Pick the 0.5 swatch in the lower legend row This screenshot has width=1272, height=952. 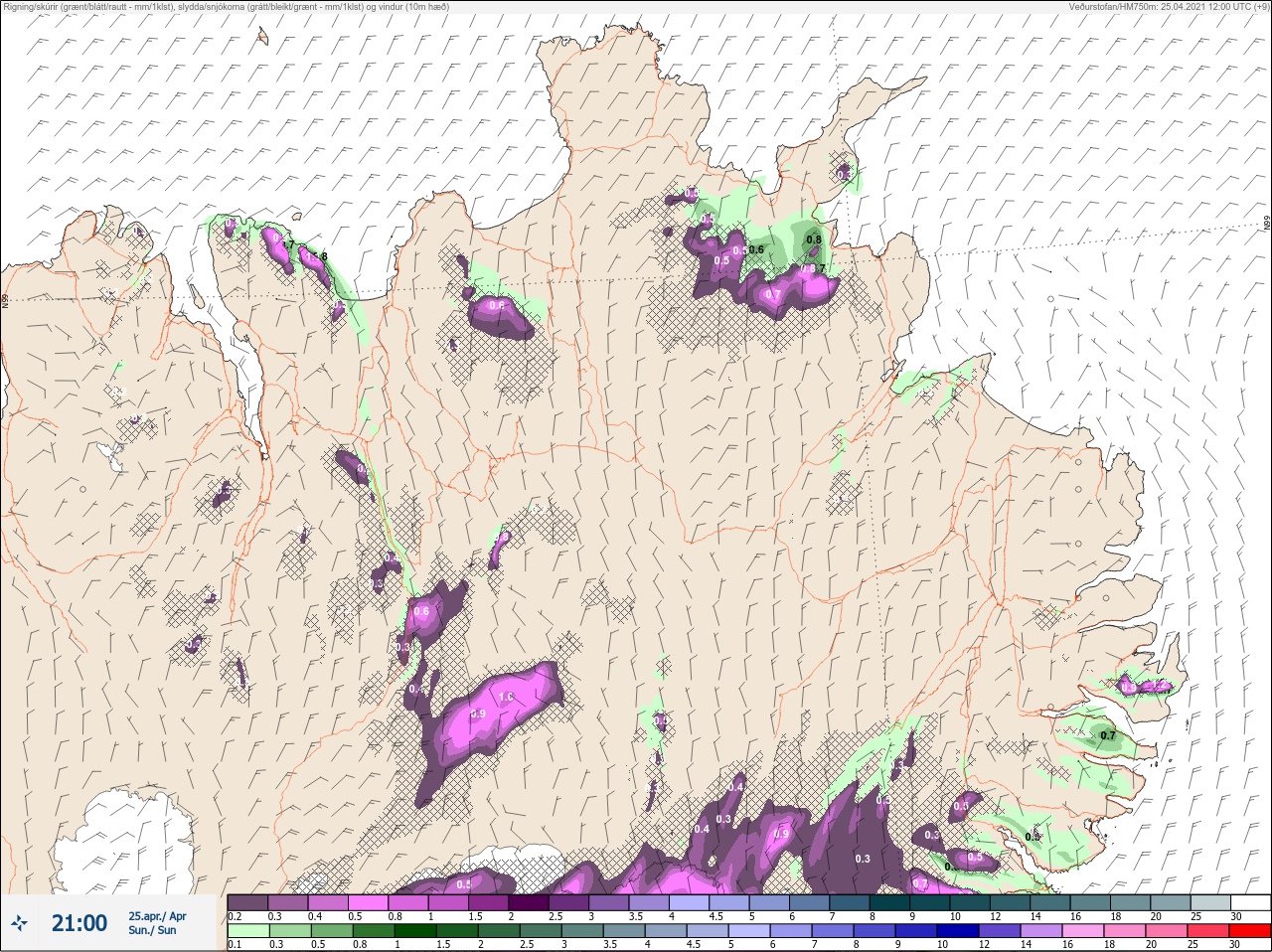click(x=332, y=931)
